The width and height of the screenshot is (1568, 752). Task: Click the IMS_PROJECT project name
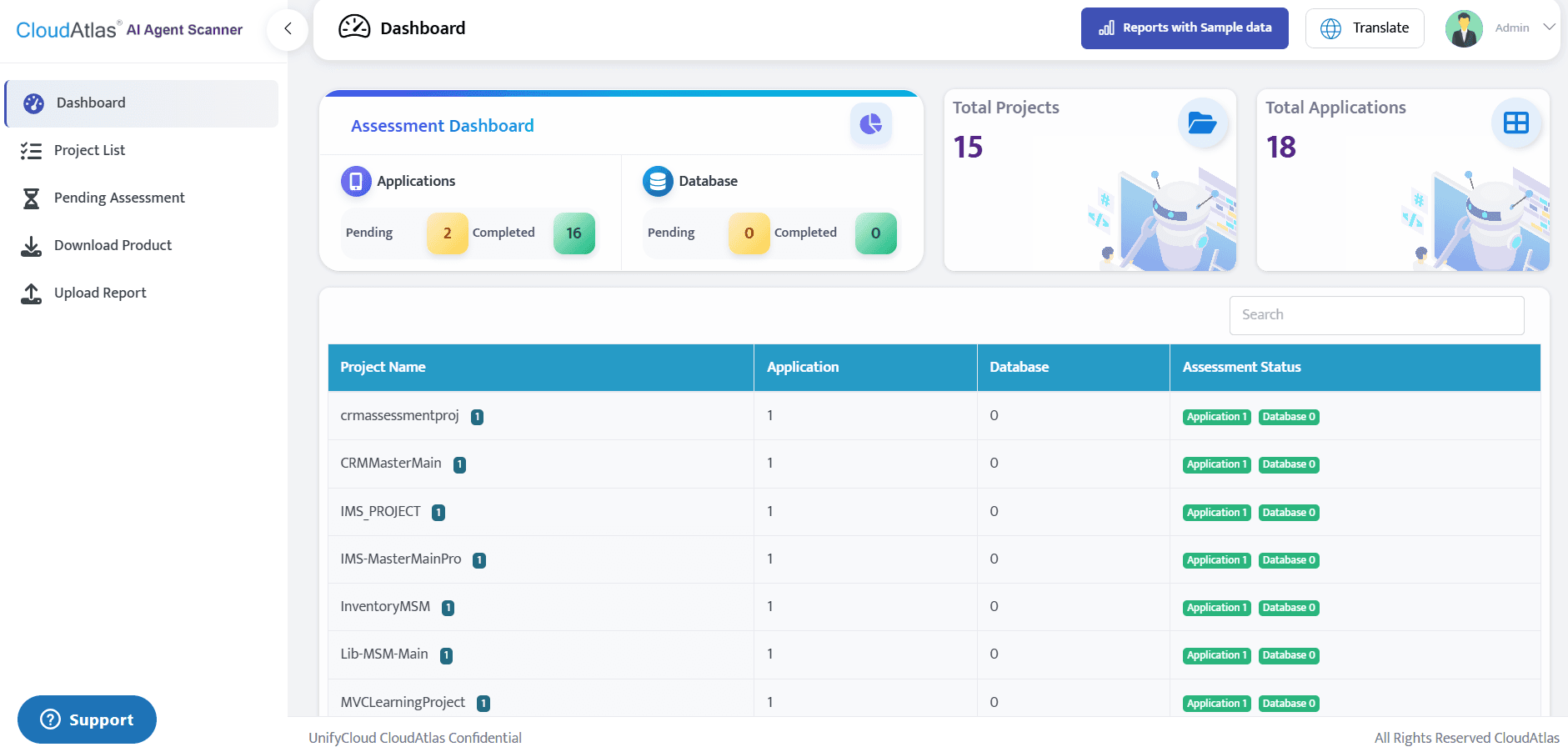click(380, 511)
